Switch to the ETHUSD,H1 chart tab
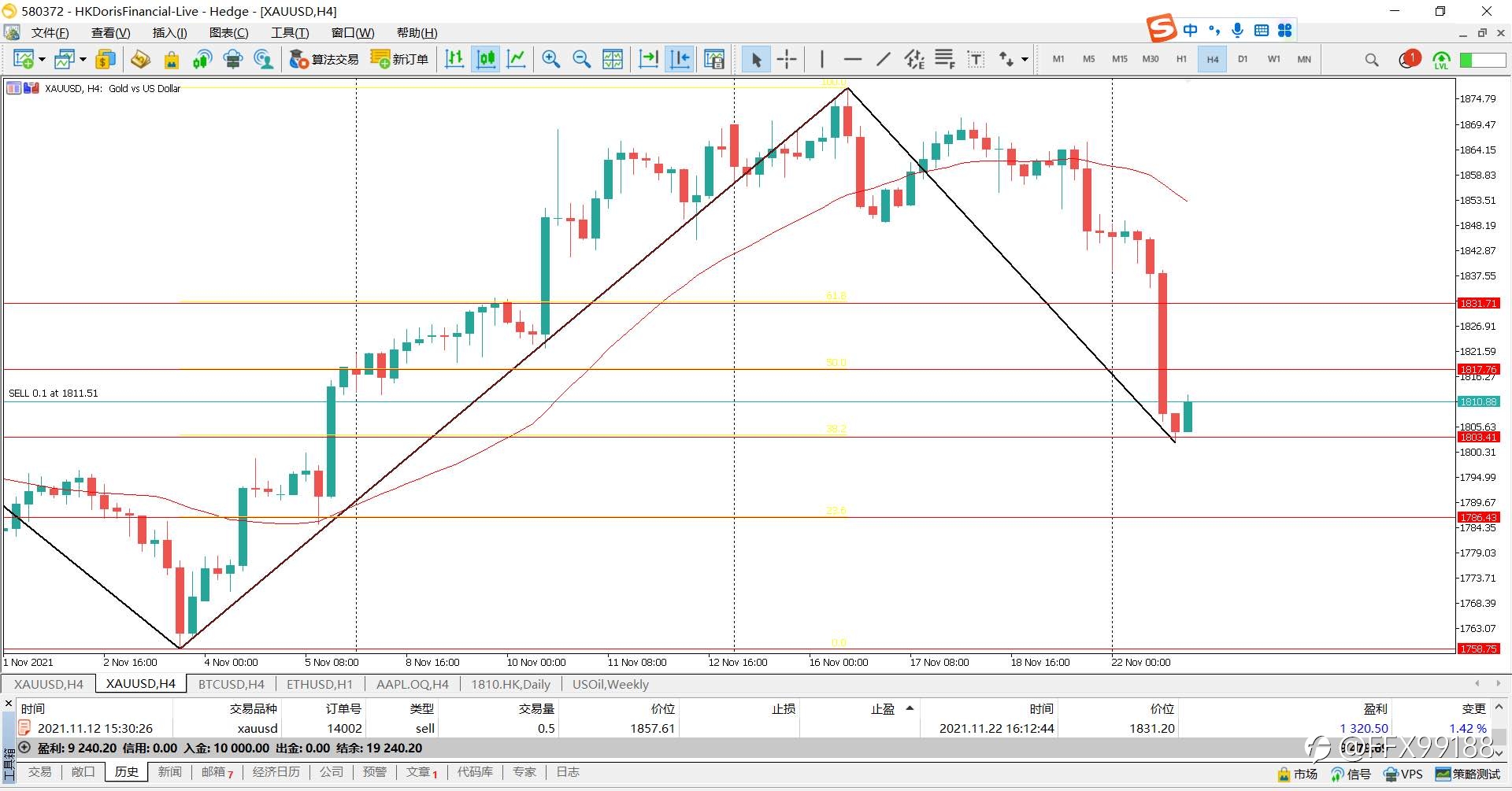The width and height of the screenshot is (1512, 791). (x=320, y=684)
